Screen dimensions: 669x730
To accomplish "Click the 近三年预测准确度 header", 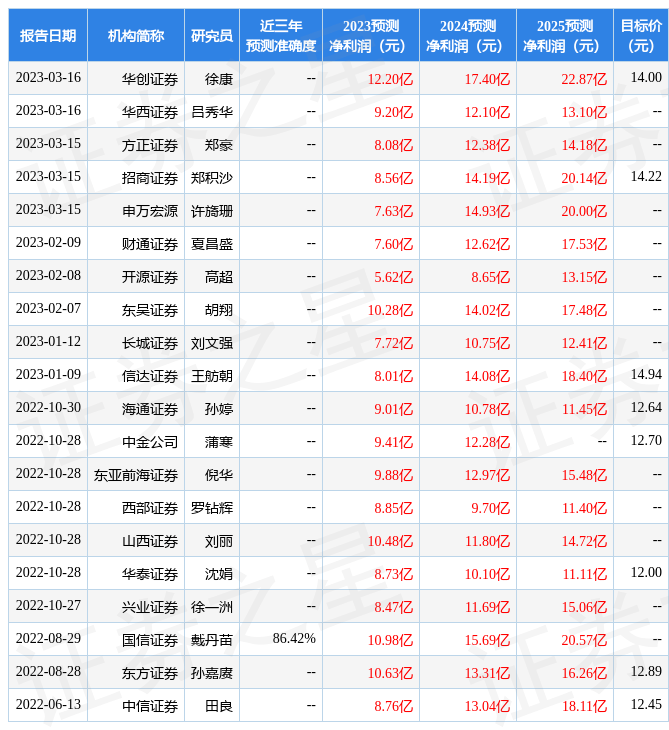I will [x=281, y=35].
